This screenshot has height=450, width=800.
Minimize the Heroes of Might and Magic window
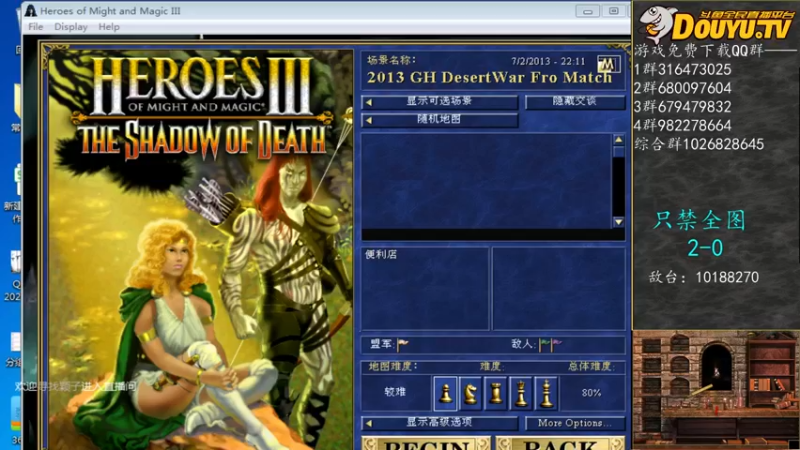tap(588, 11)
